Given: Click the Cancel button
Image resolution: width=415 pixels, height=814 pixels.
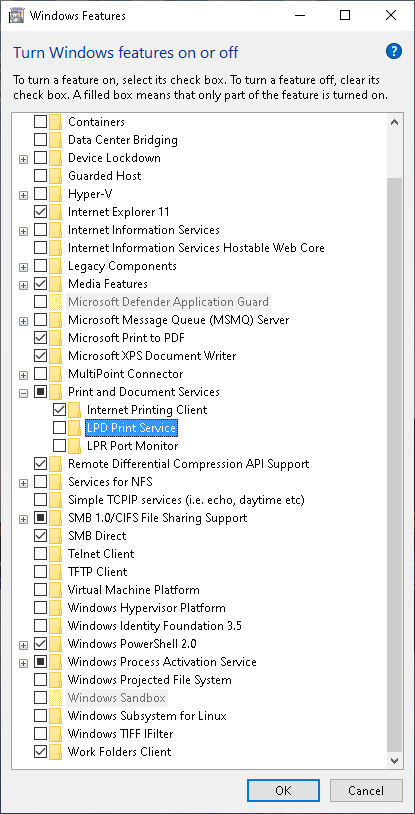Looking at the screenshot, I should tap(366, 790).
